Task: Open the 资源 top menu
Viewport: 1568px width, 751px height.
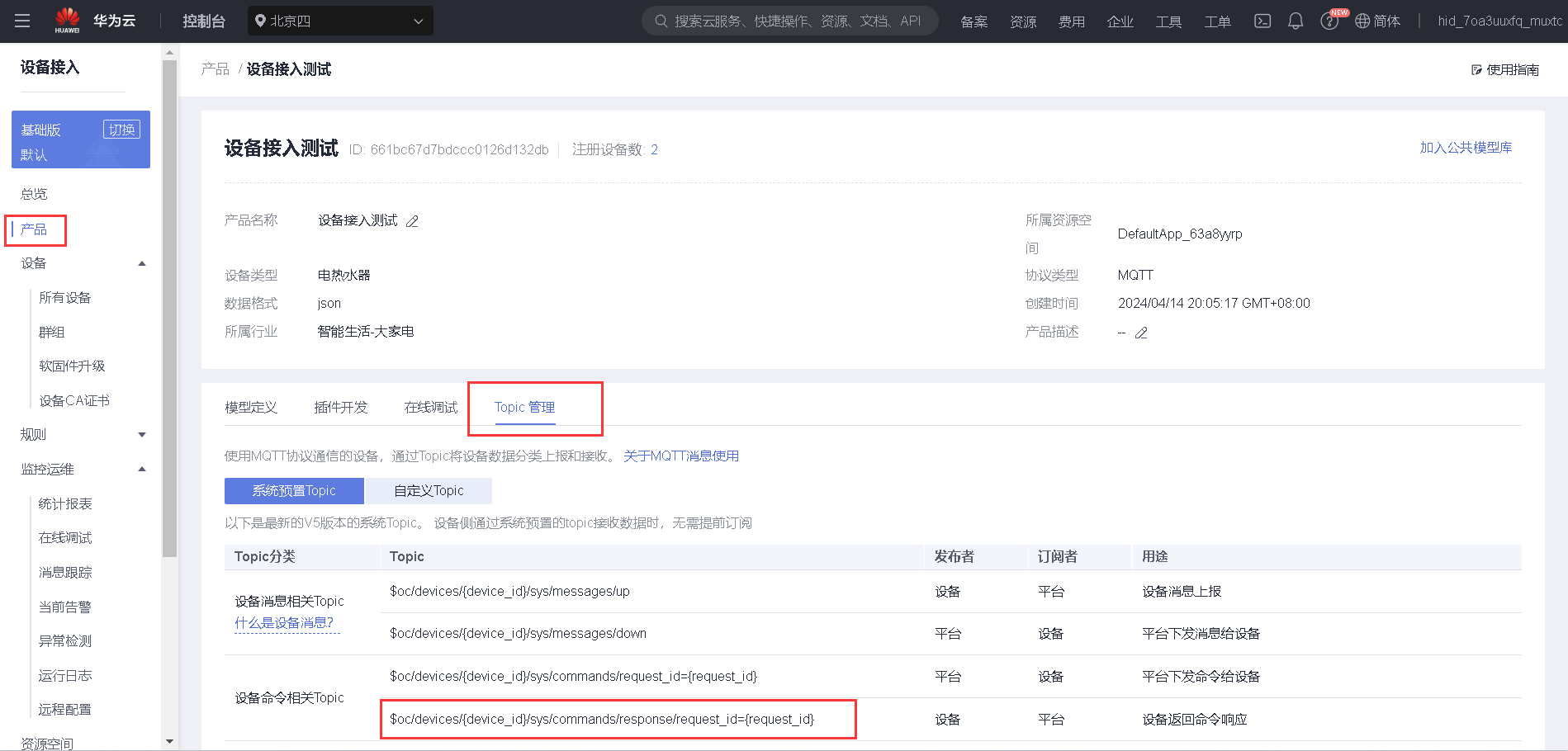Action: point(1023,21)
